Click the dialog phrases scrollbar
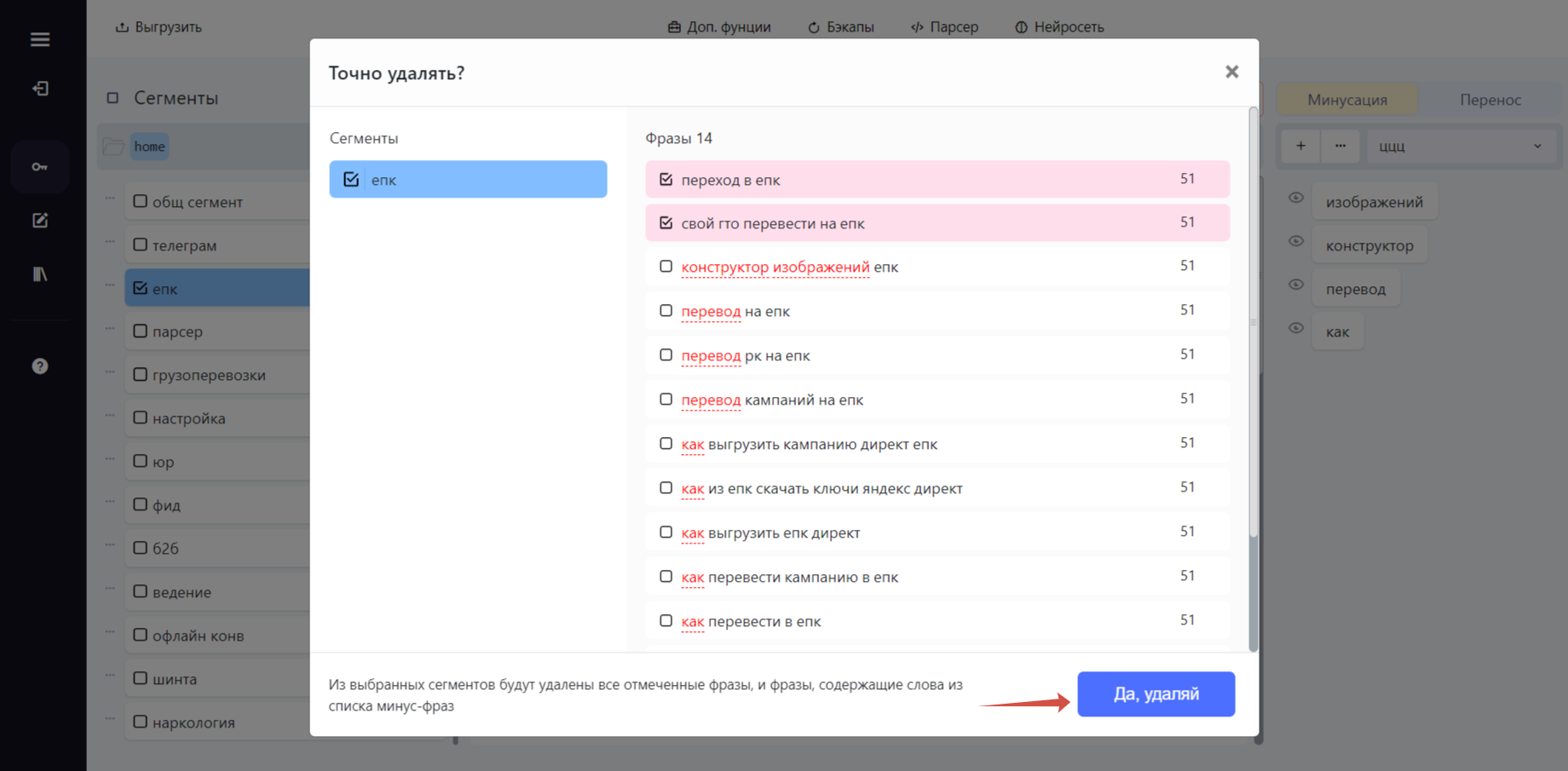Screen dimensions: 1568x771 tap(1253, 322)
